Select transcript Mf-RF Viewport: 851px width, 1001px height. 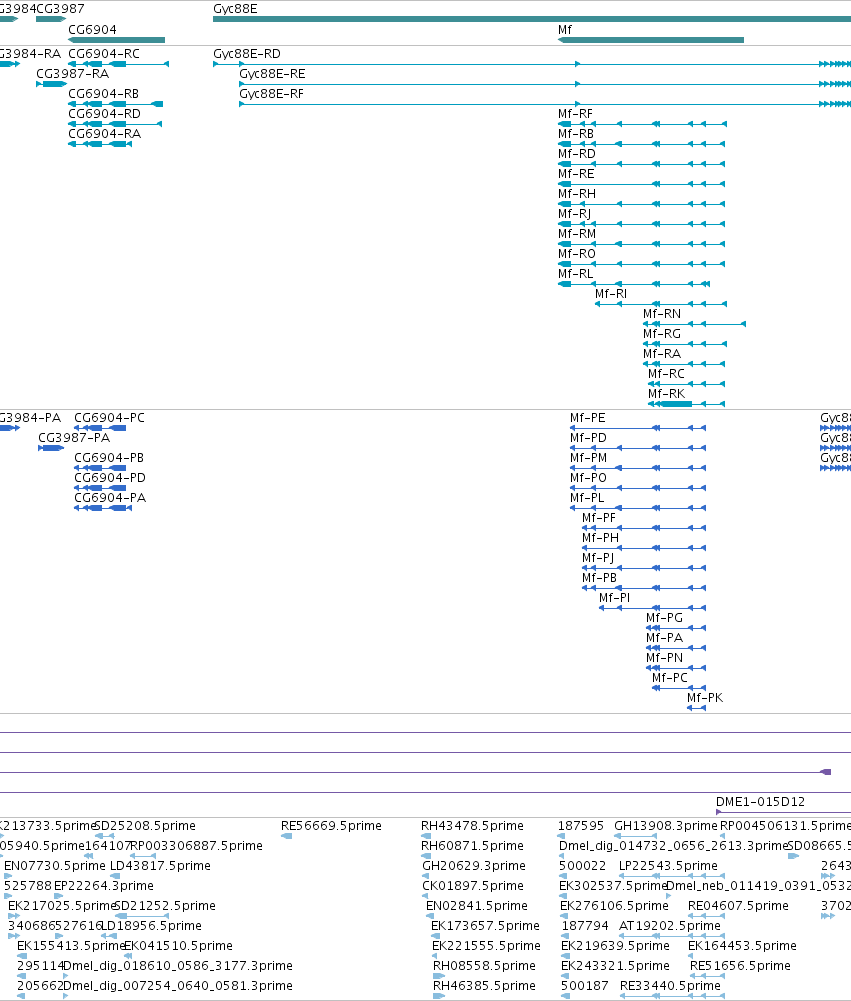tap(575, 114)
